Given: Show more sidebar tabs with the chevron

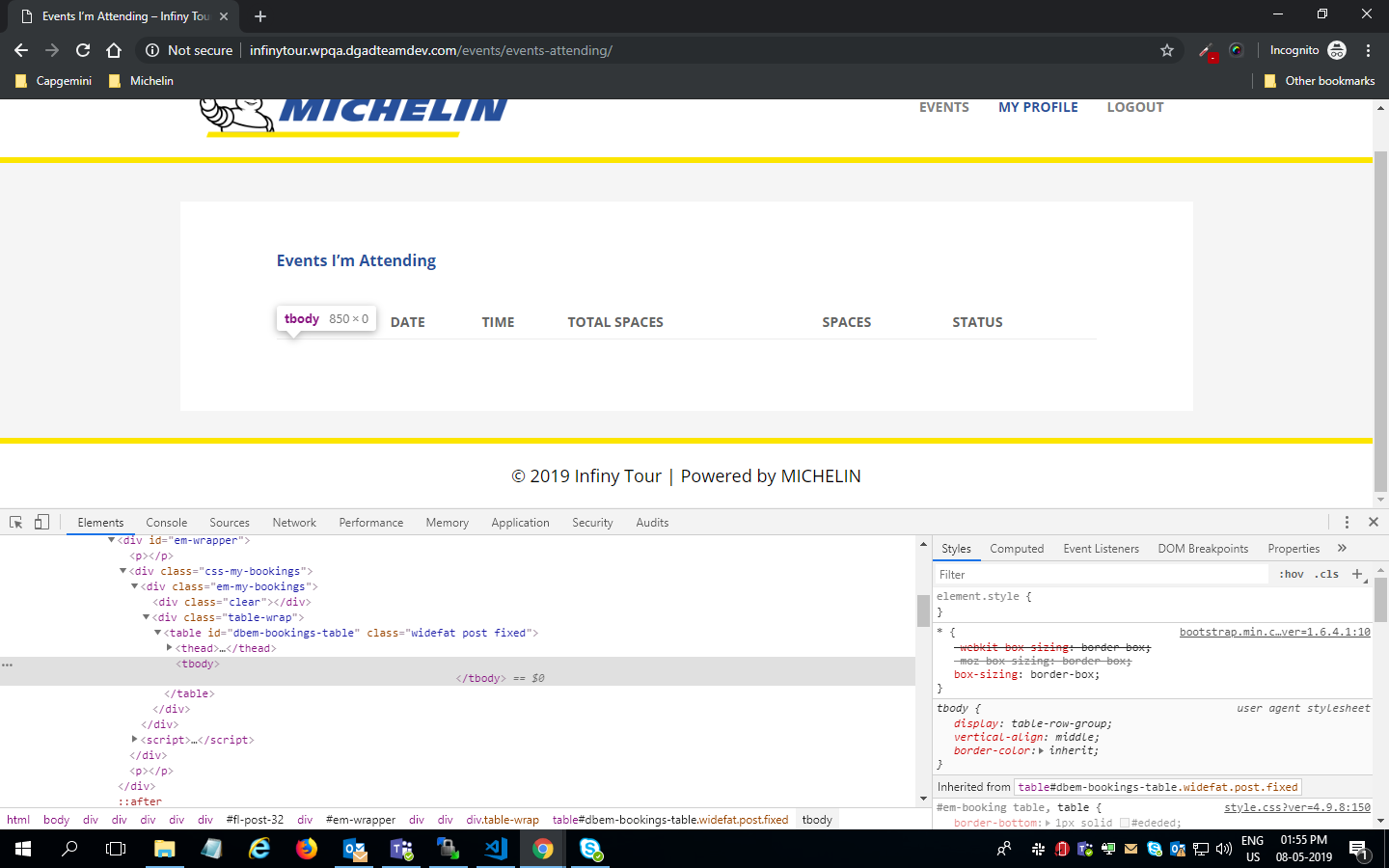Looking at the screenshot, I should coord(1342,548).
